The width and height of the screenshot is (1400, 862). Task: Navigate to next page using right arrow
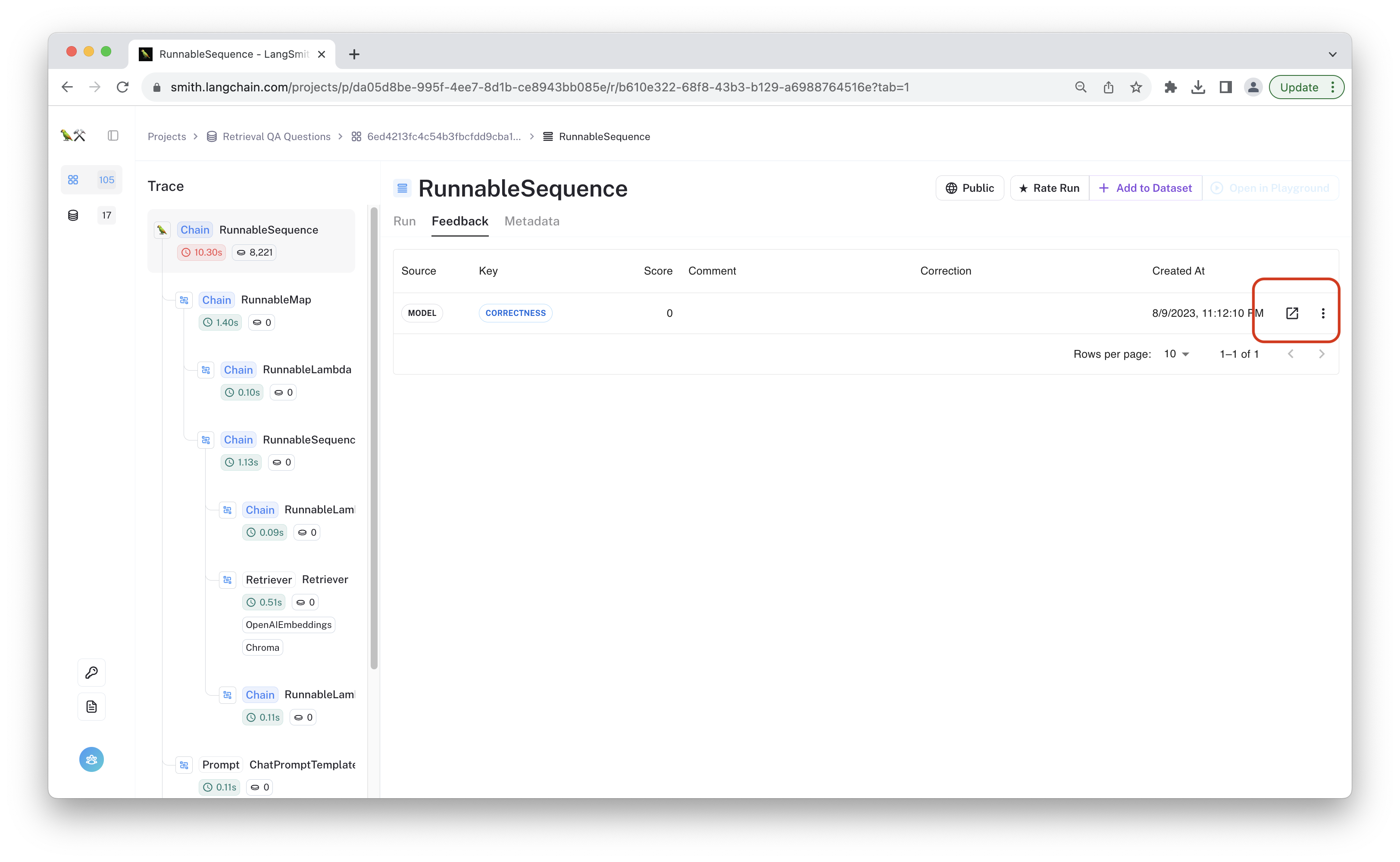pos(1322,354)
